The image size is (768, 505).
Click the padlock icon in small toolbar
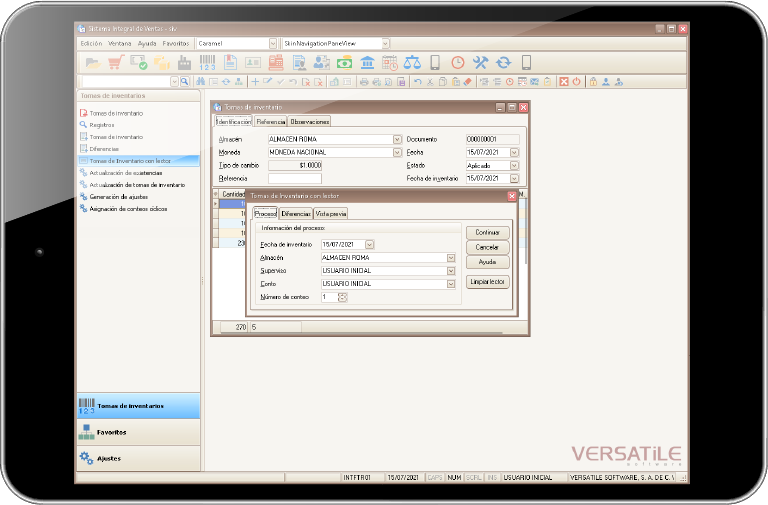pos(593,82)
